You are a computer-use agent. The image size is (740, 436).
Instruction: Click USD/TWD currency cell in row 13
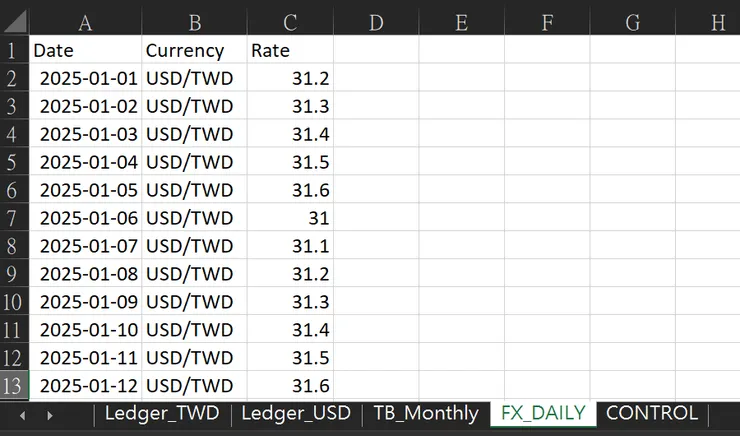pyautogui.click(x=194, y=385)
